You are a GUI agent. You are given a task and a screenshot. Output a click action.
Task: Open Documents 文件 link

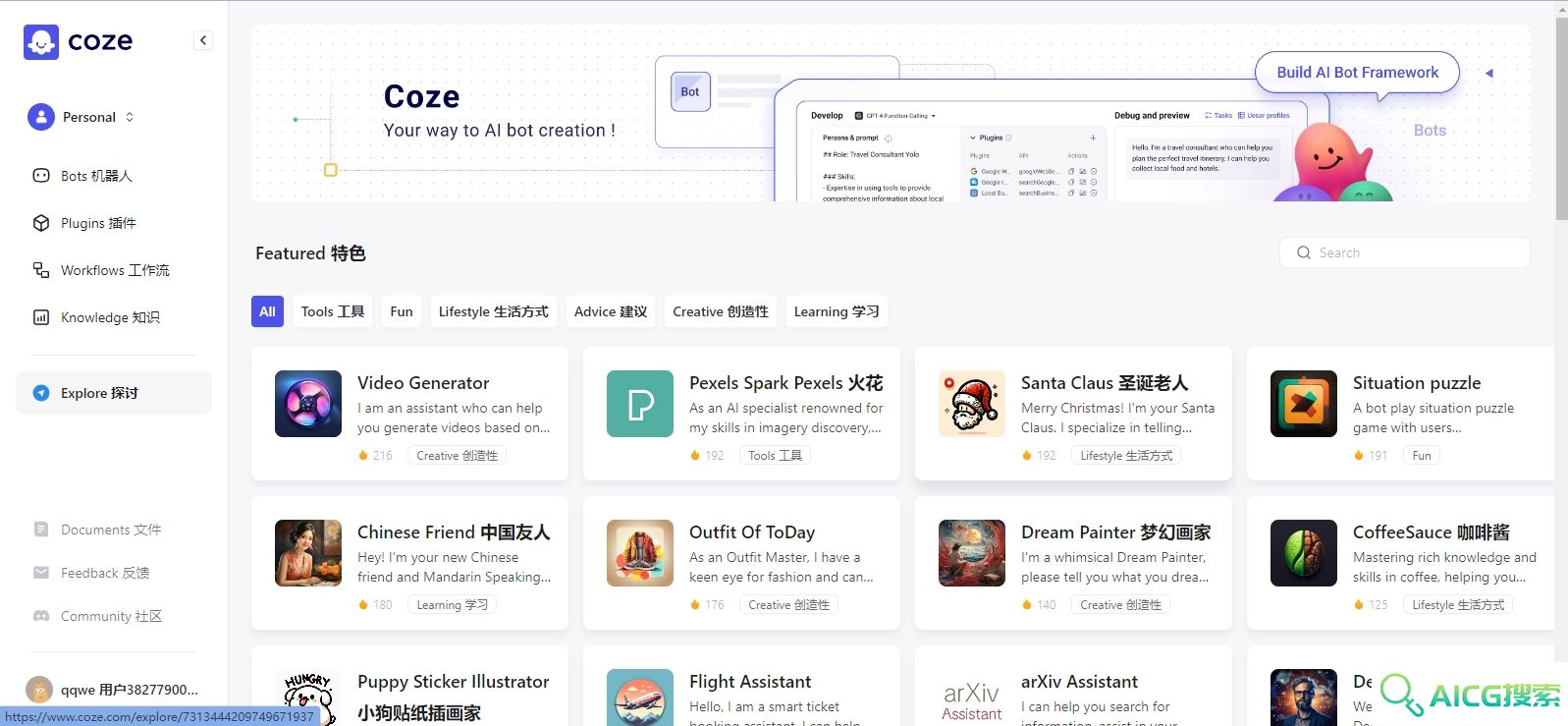point(111,530)
